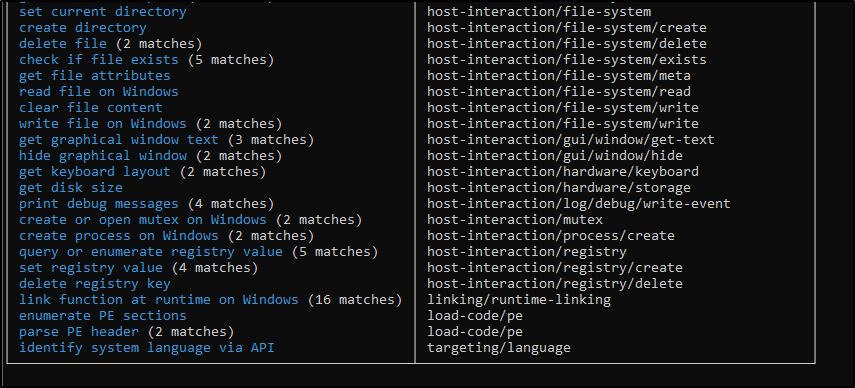Click namespace 'host-interaction/file-system/read'
855x388 pixels.
pyautogui.click(x=559, y=92)
